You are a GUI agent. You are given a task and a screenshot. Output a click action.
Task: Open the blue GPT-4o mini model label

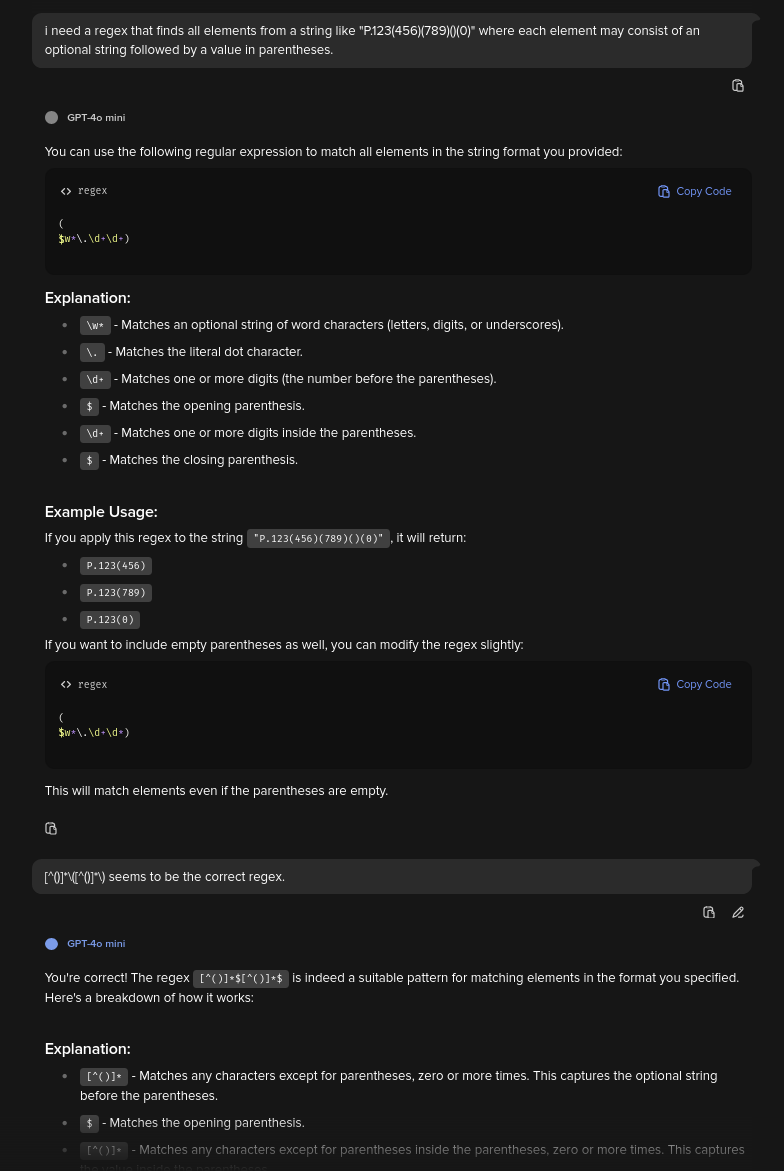tap(96, 944)
